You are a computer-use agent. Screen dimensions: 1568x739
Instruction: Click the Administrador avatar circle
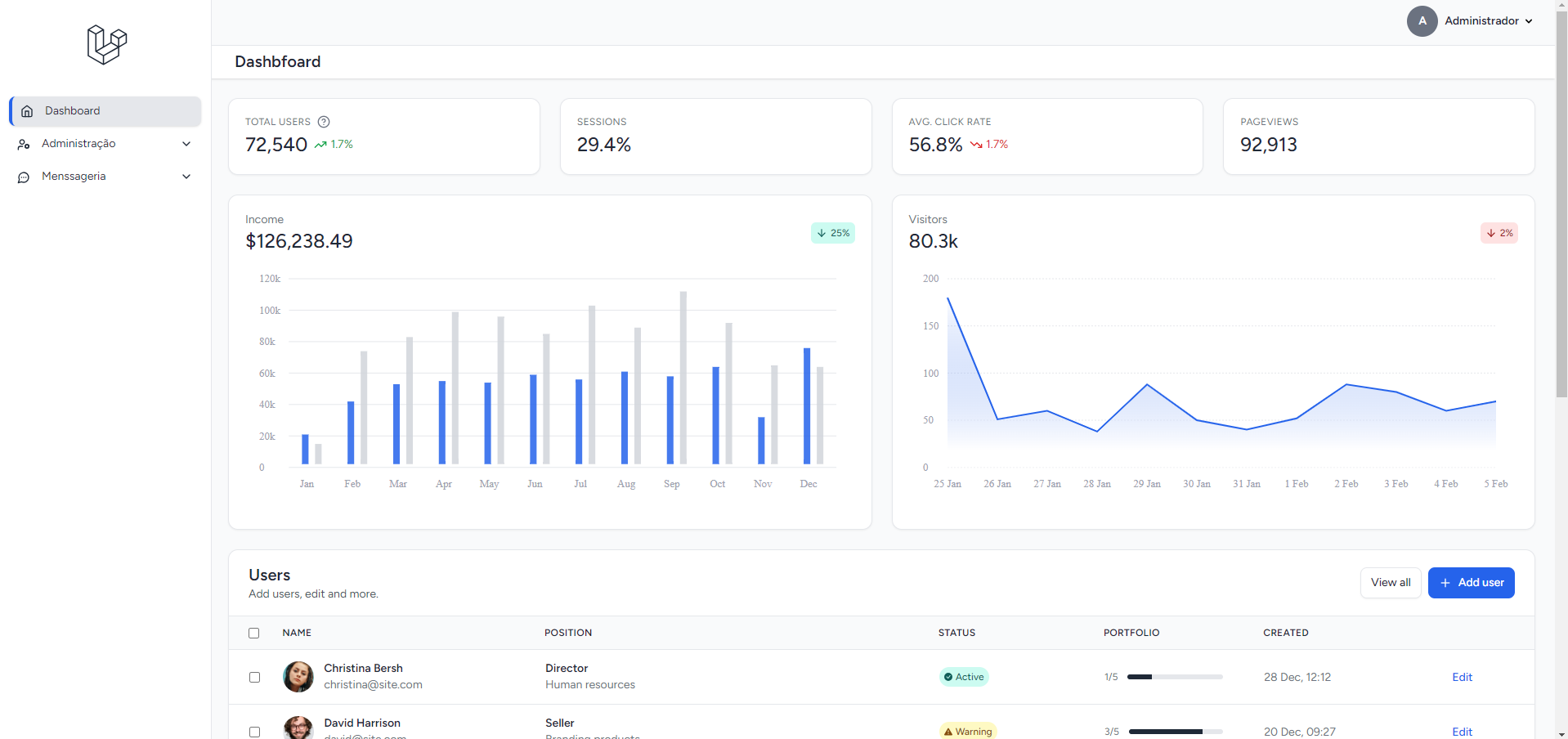(x=1422, y=21)
